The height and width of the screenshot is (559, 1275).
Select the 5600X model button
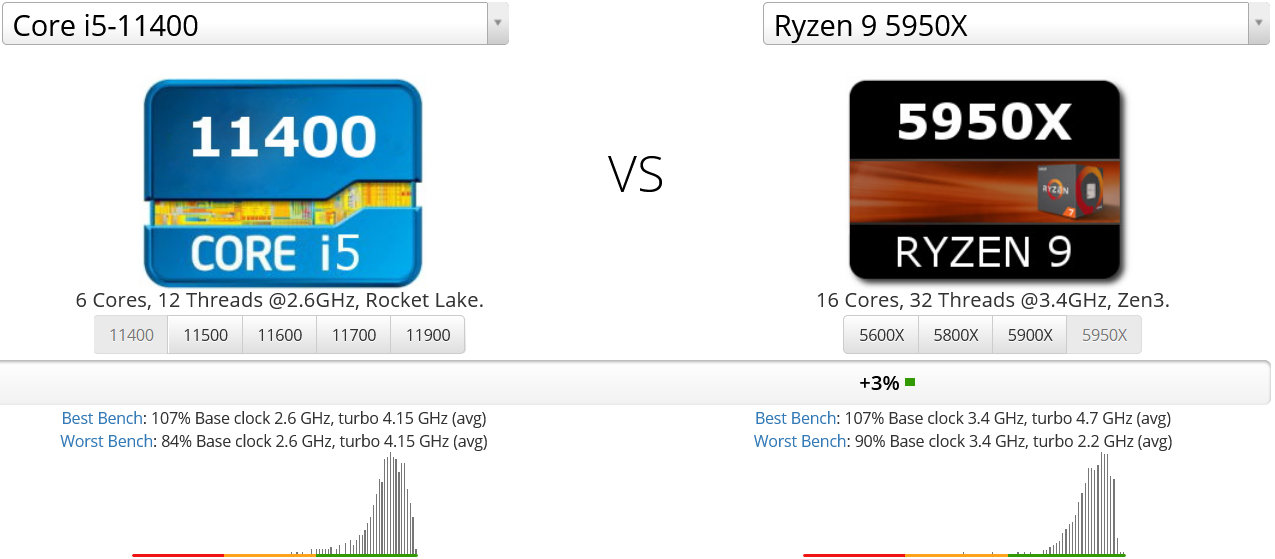click(882, 335)
